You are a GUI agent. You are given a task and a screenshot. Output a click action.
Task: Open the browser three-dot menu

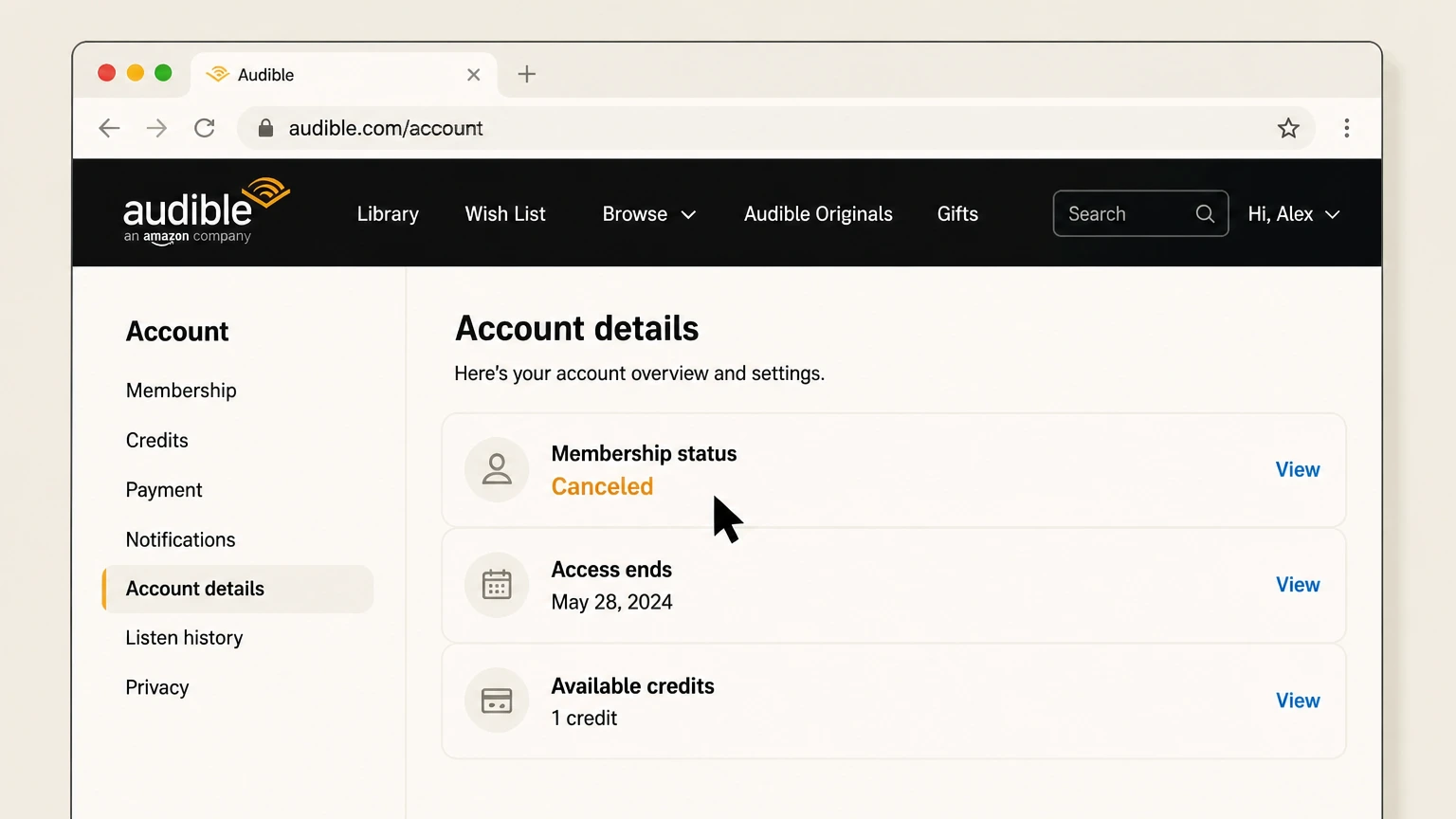pyautogui.click(x=1346, y=128)
